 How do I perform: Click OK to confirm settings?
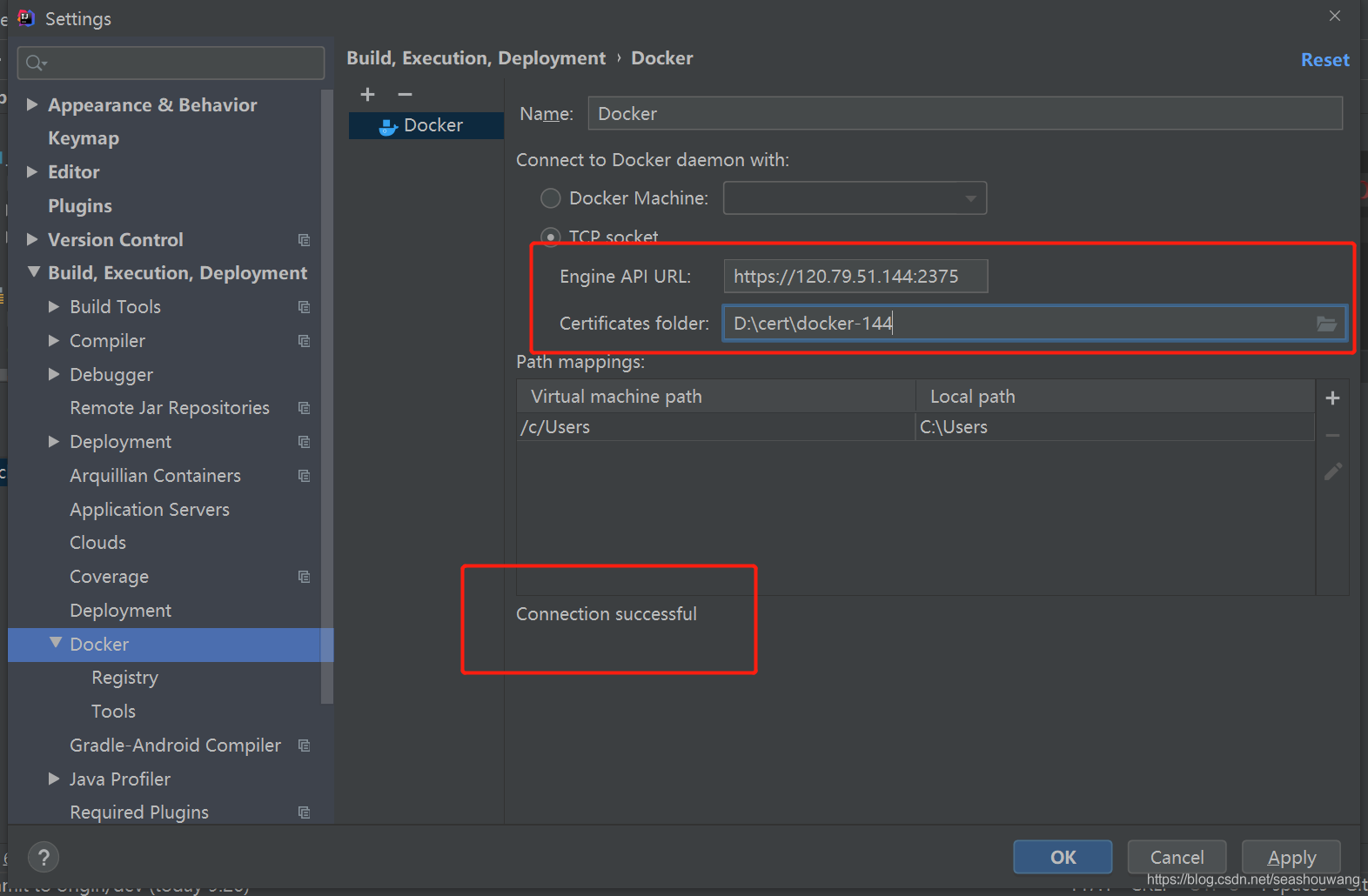(x=1063, y=857)
